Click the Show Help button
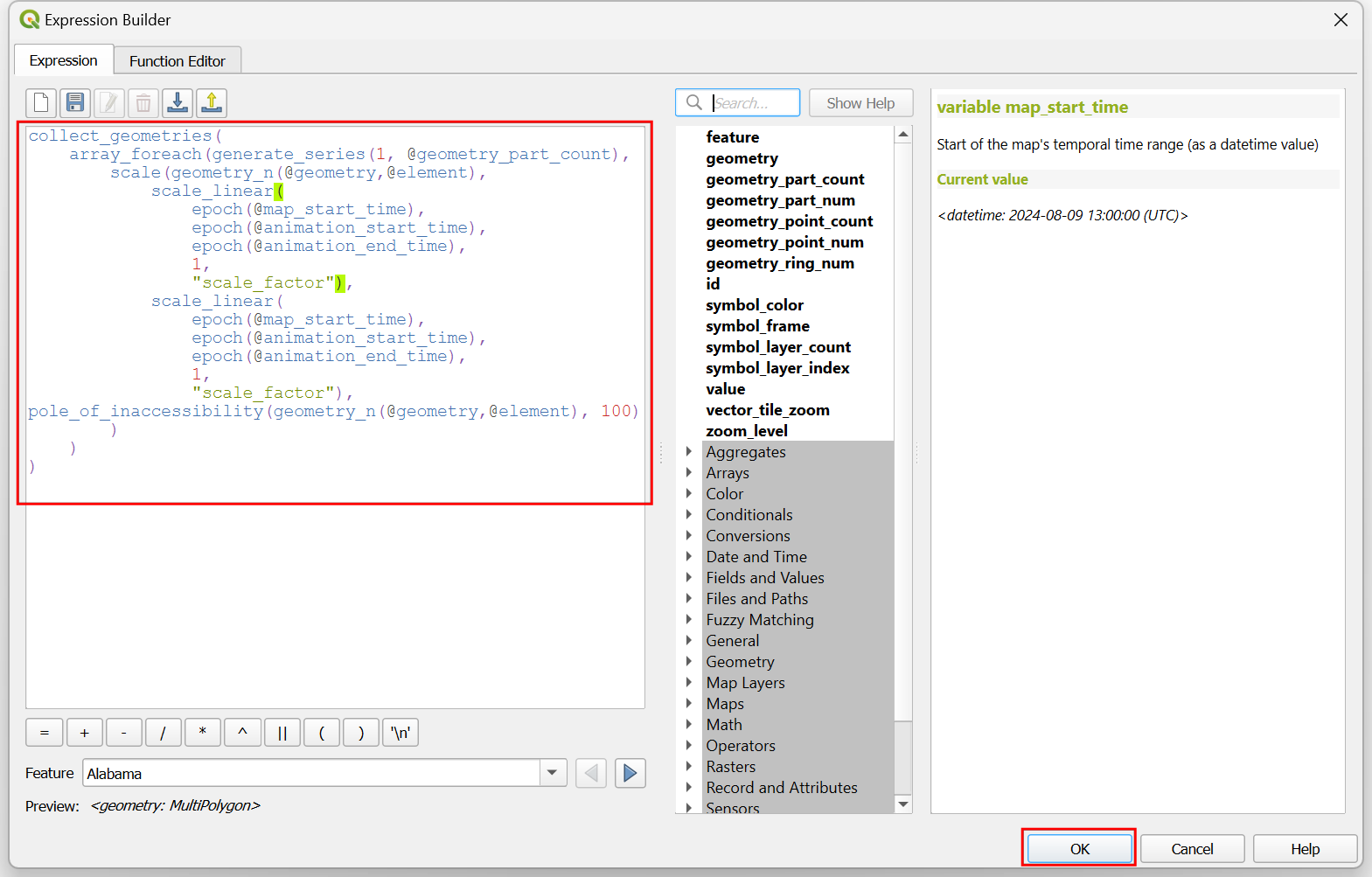The height and width of the screenshot is (877, 1372). pos(860,103)
